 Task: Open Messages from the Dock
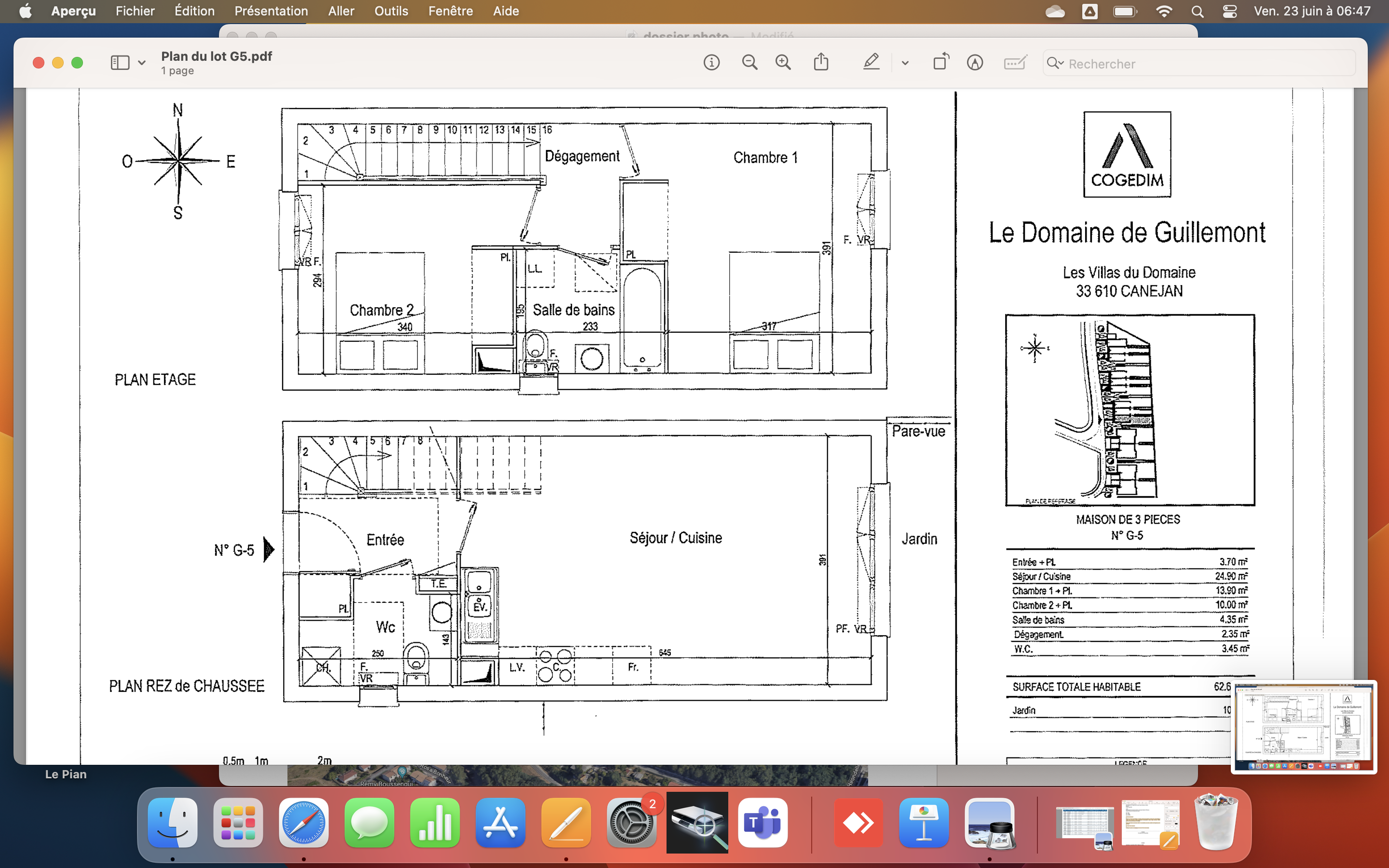[369, 823]
